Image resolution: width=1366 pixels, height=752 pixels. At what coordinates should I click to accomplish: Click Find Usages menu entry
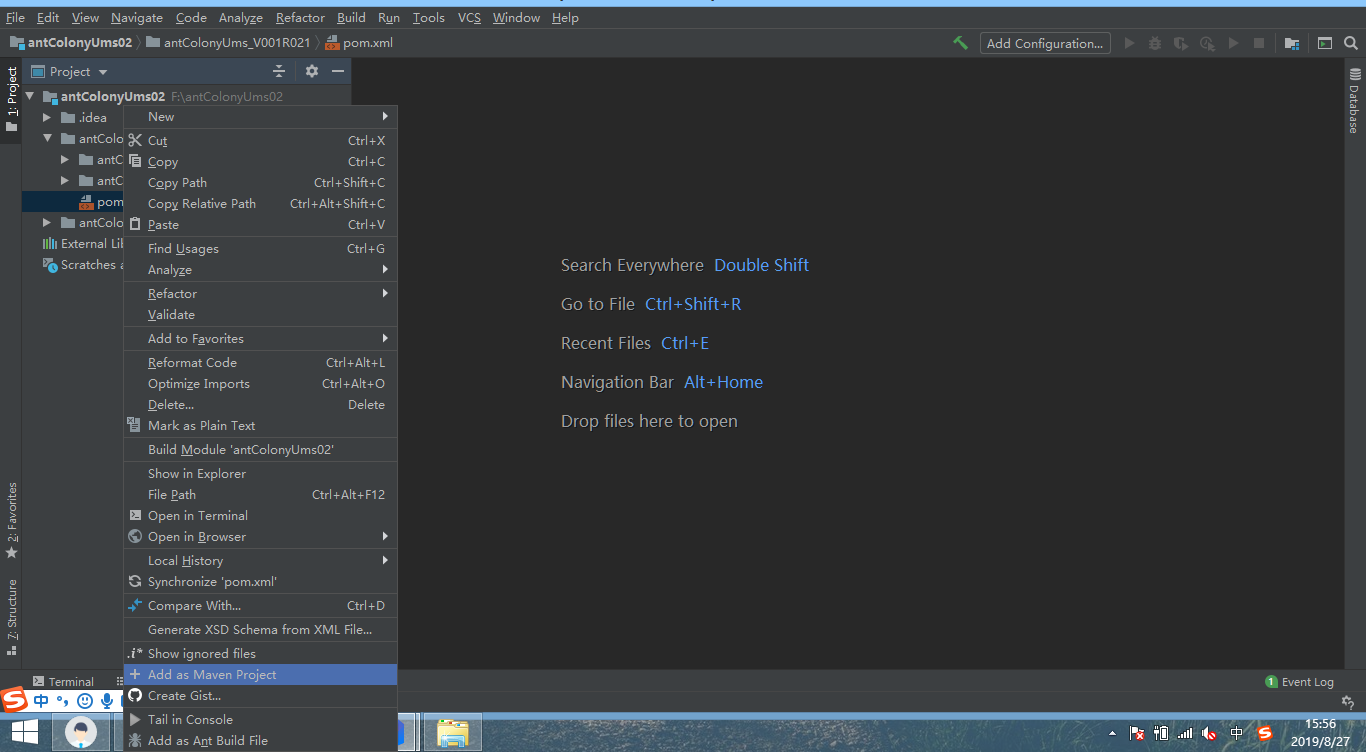[260, 249]
